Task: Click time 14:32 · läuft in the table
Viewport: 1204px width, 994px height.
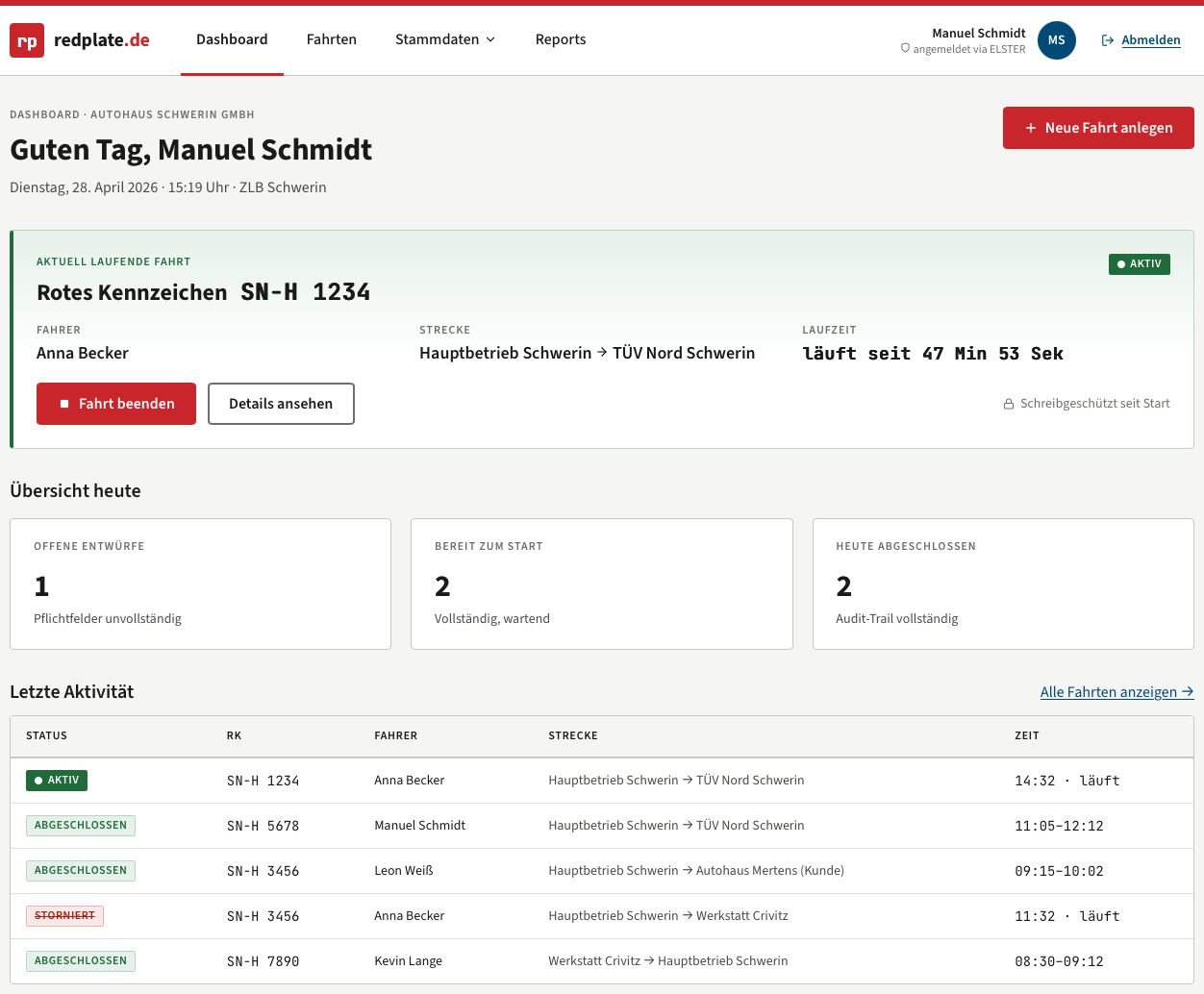Action: [x=1066, y=781]
